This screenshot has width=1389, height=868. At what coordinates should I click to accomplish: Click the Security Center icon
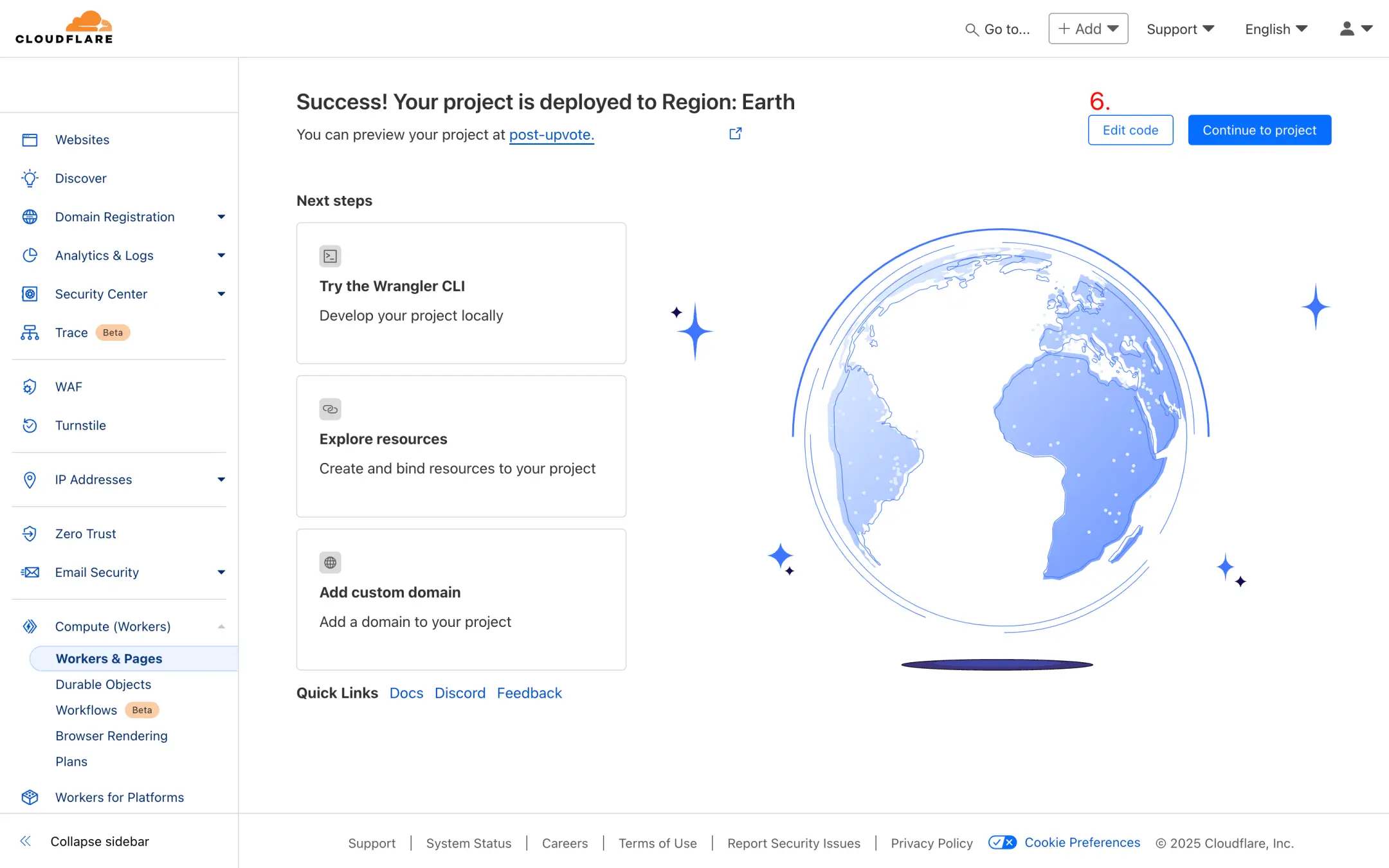(x=30, y=294)
